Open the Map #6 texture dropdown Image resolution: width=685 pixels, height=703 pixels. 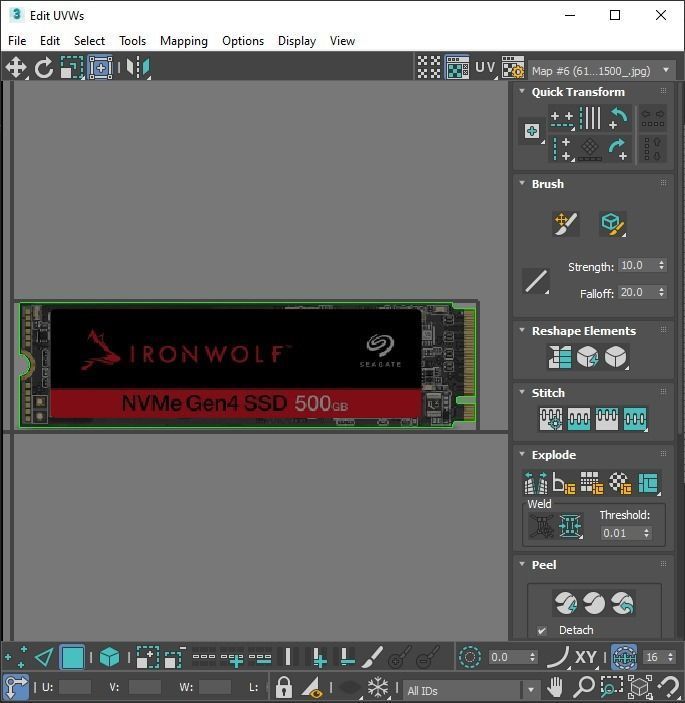(x=602, y=71)
